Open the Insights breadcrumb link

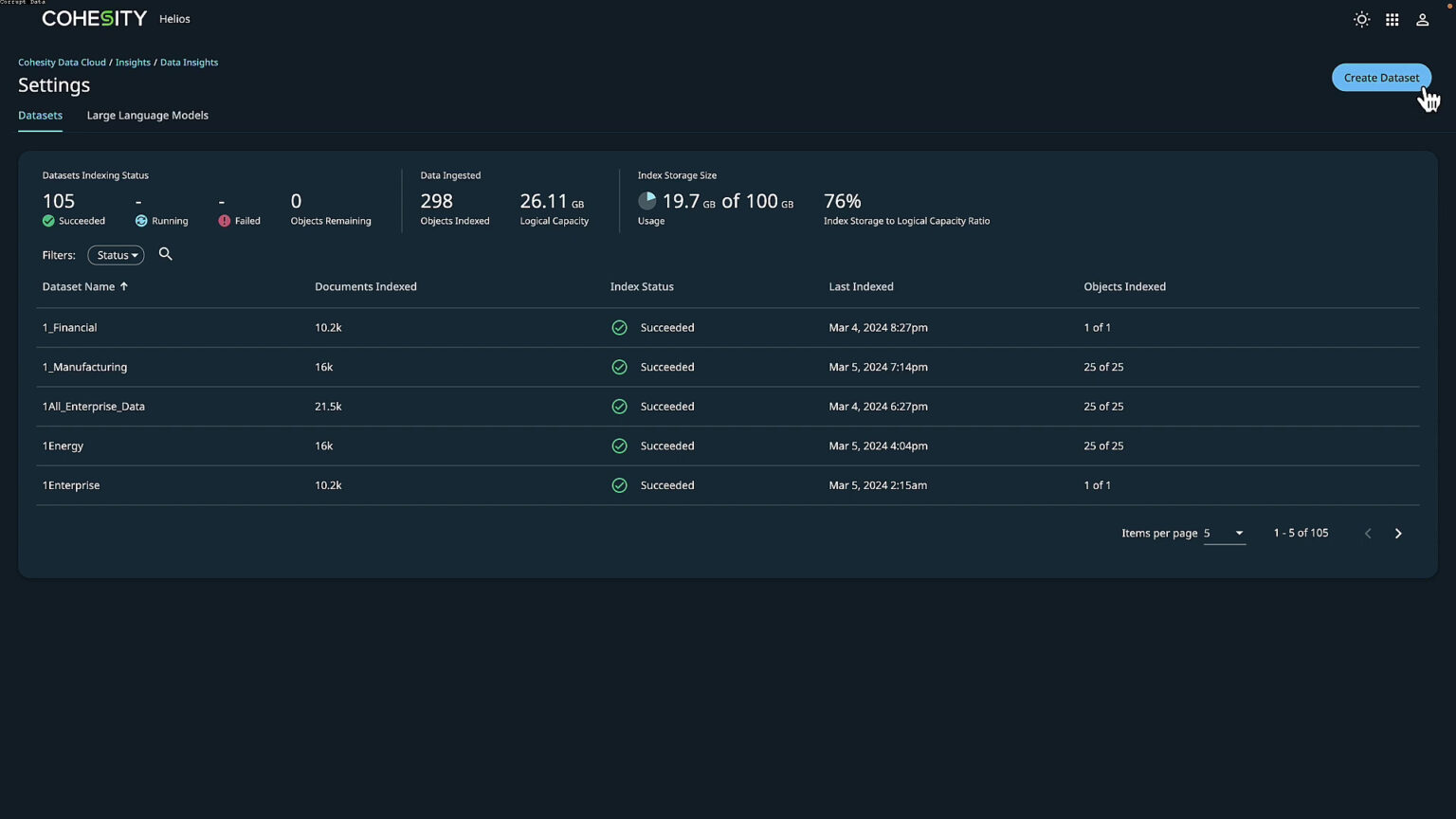(133, 62)
